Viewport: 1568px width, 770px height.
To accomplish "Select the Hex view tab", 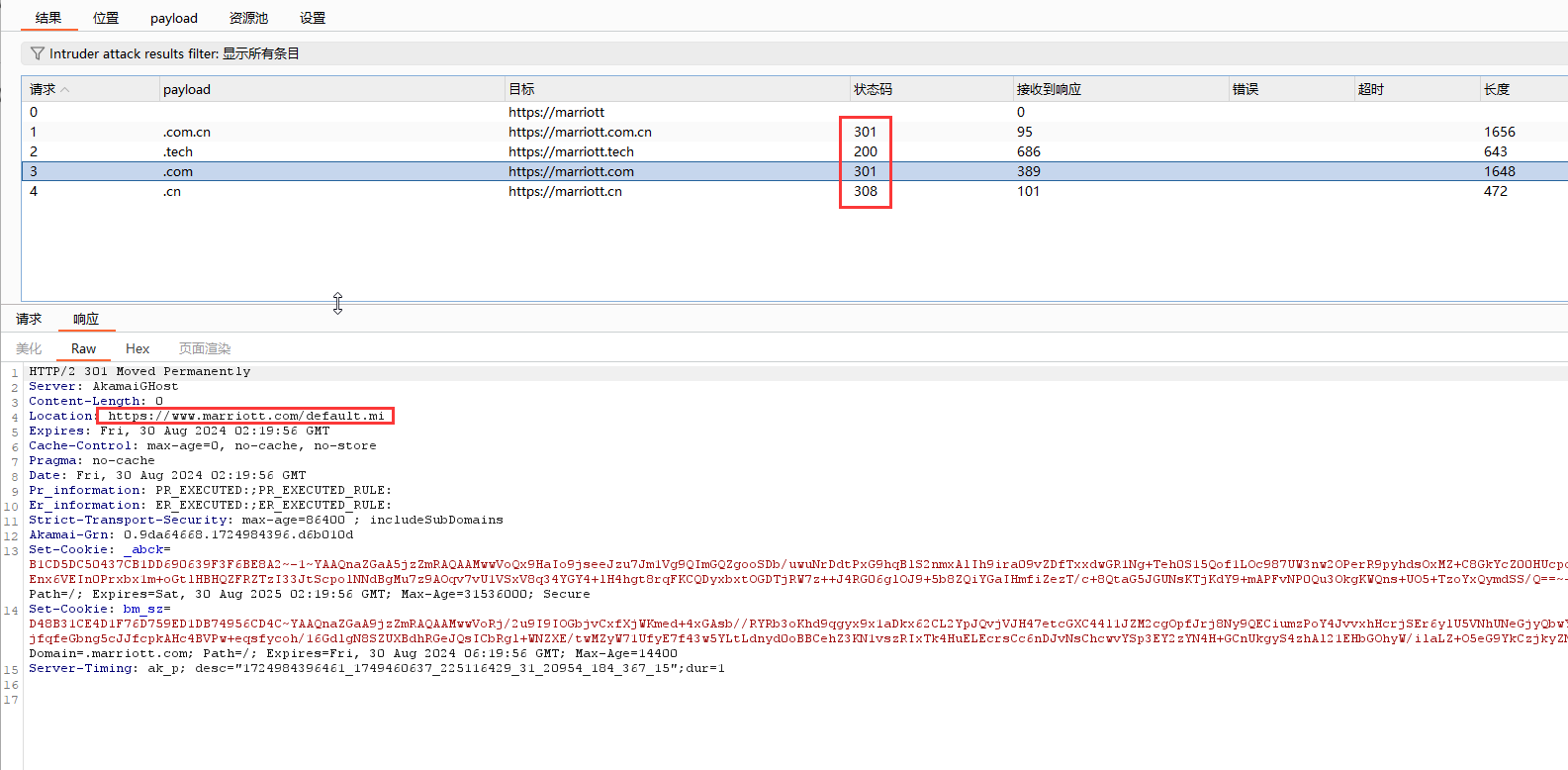I will point(138,348).
